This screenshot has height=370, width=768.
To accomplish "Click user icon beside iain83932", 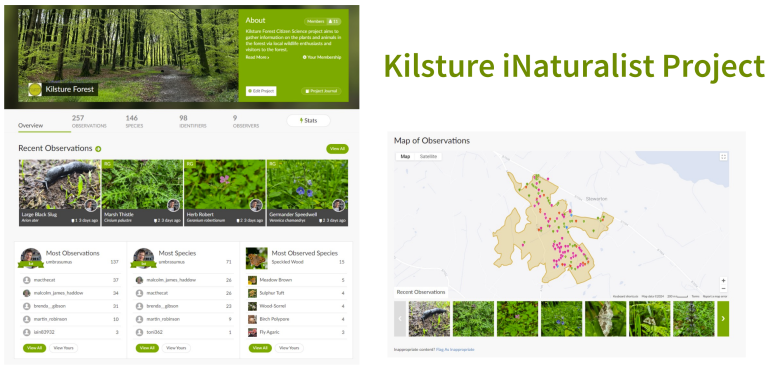I will [26, 332].
